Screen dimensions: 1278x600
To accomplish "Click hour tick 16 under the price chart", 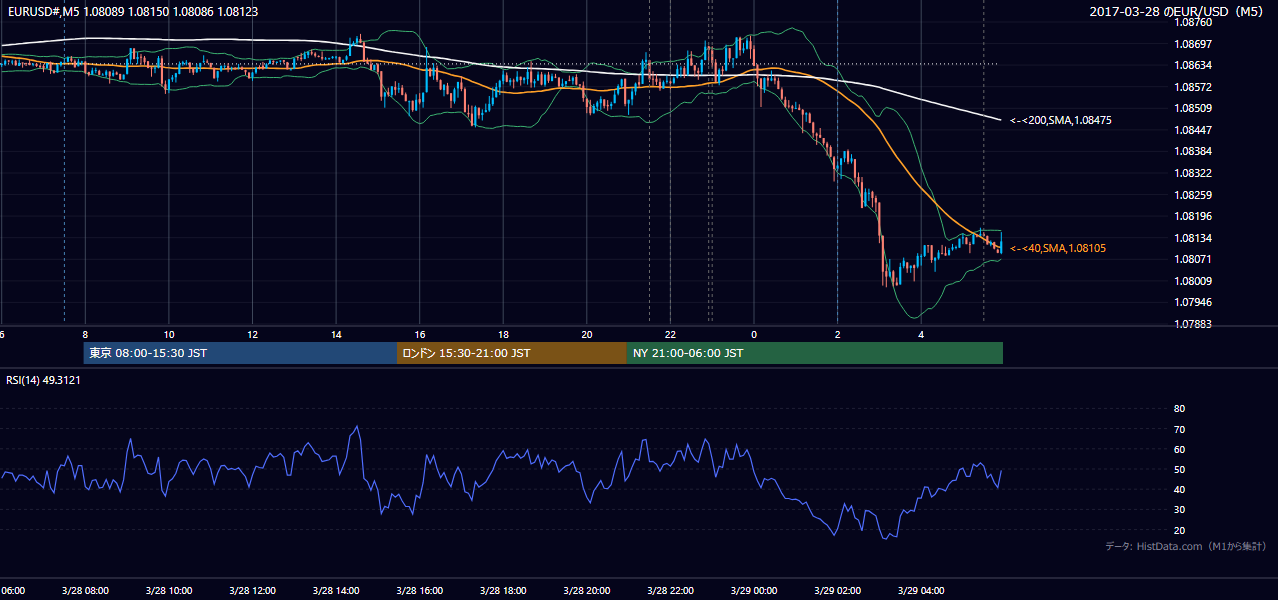I will tap(420, 335).
